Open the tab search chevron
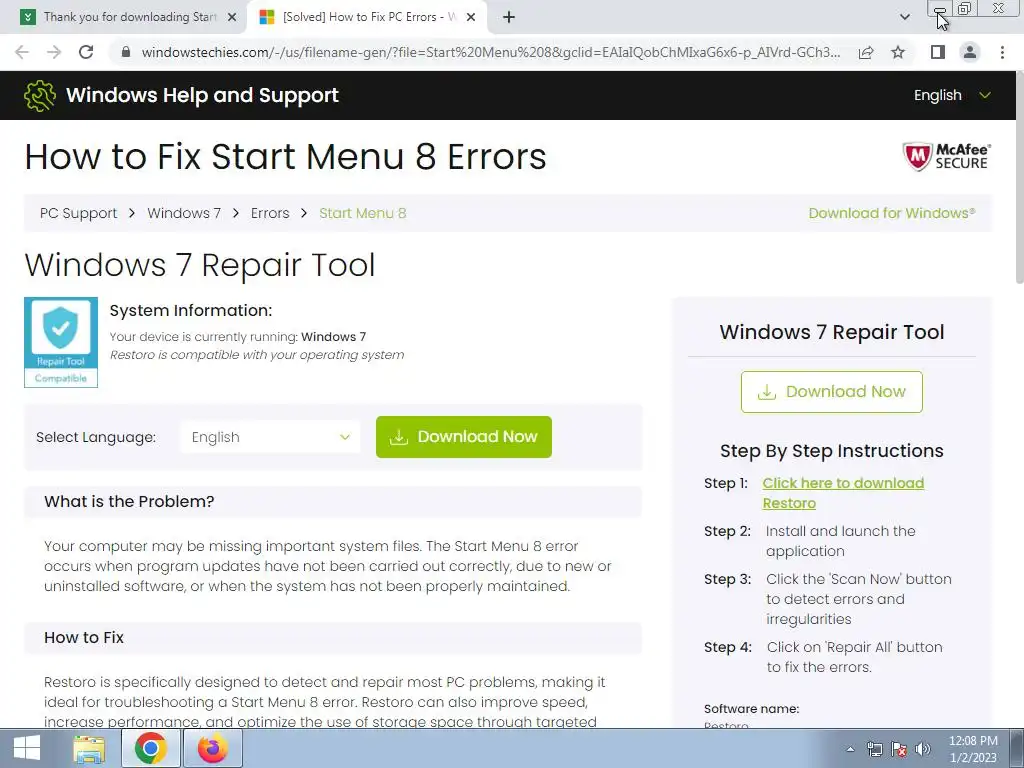This screenshot has width=1024, height=768. click(904, 17)
